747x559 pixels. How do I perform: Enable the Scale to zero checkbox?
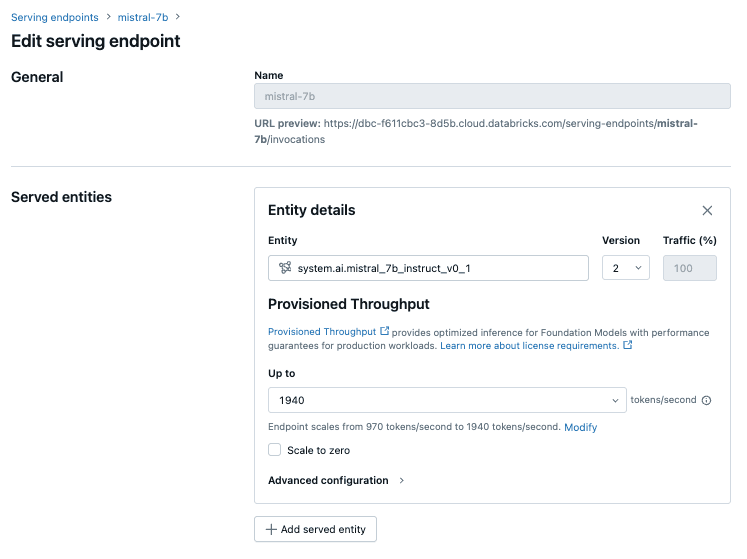(x=275, y=450)
